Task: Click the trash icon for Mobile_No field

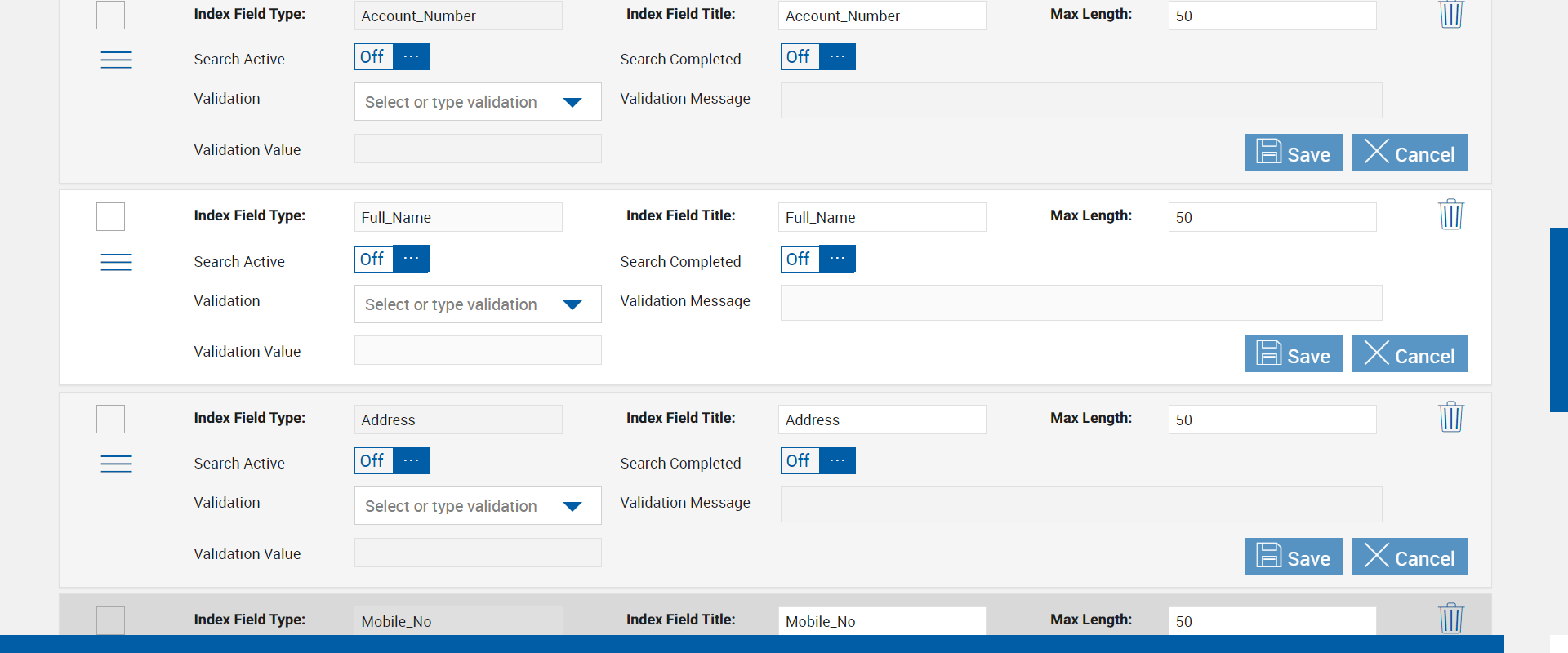Action: click(x=1450, y=619)
